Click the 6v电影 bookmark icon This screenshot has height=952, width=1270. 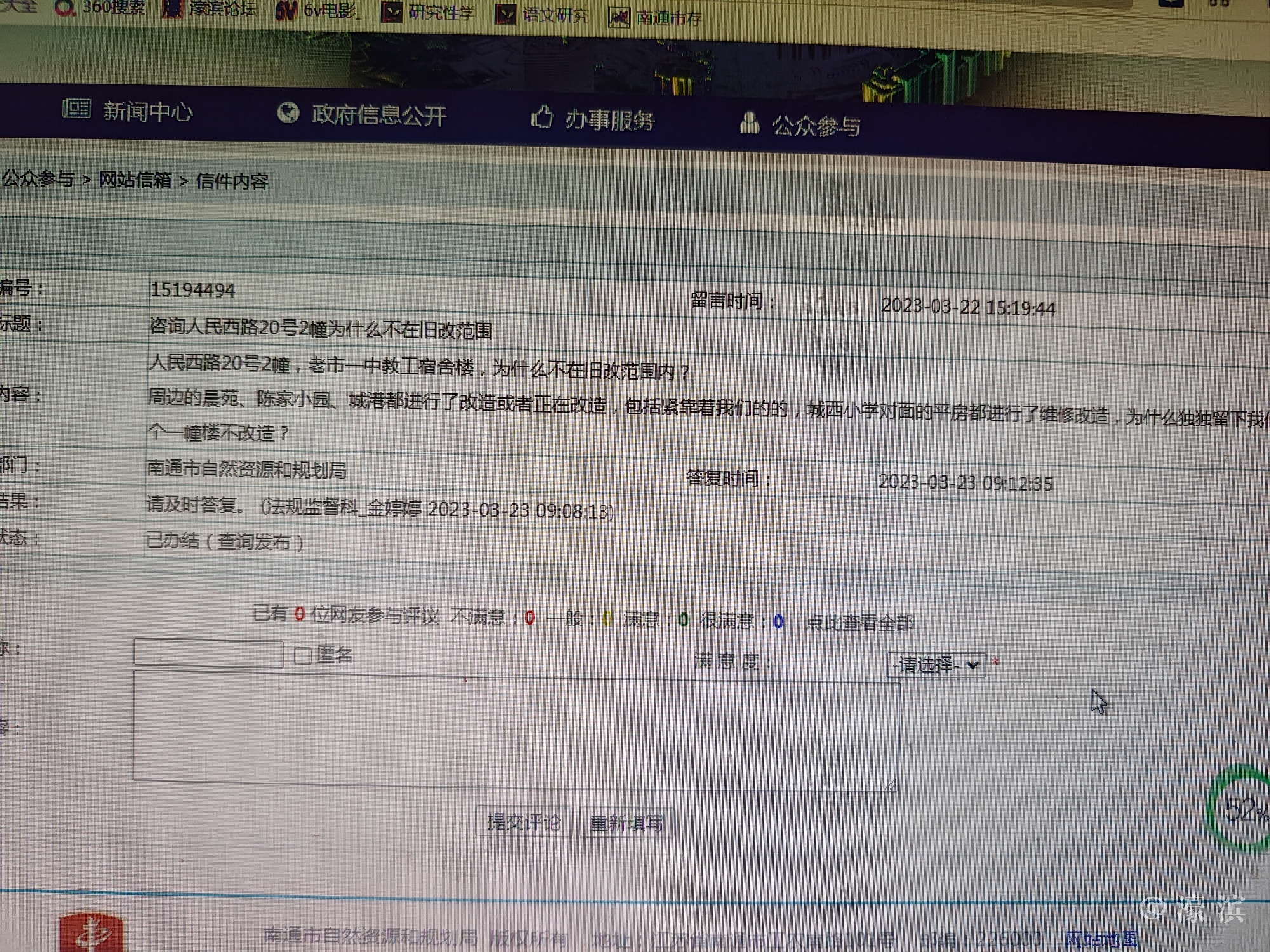pyautogui.click(x=286, y=11)
